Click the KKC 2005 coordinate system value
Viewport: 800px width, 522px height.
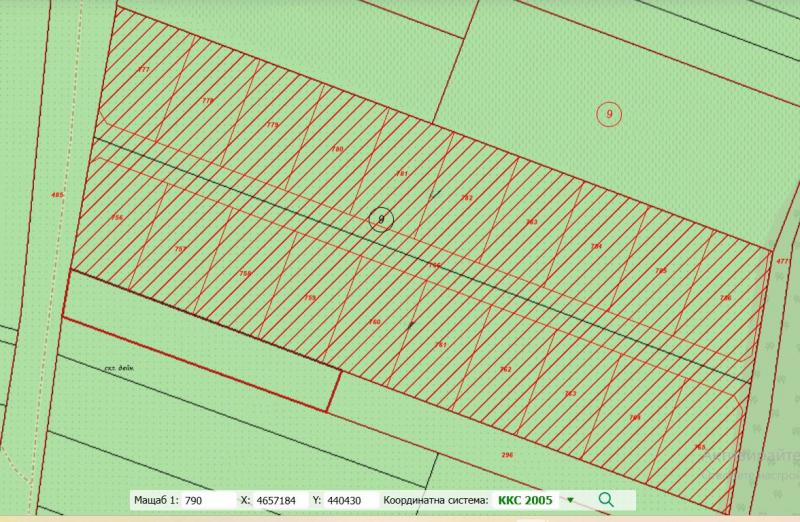pyautogui.click(x=527, y=499)
